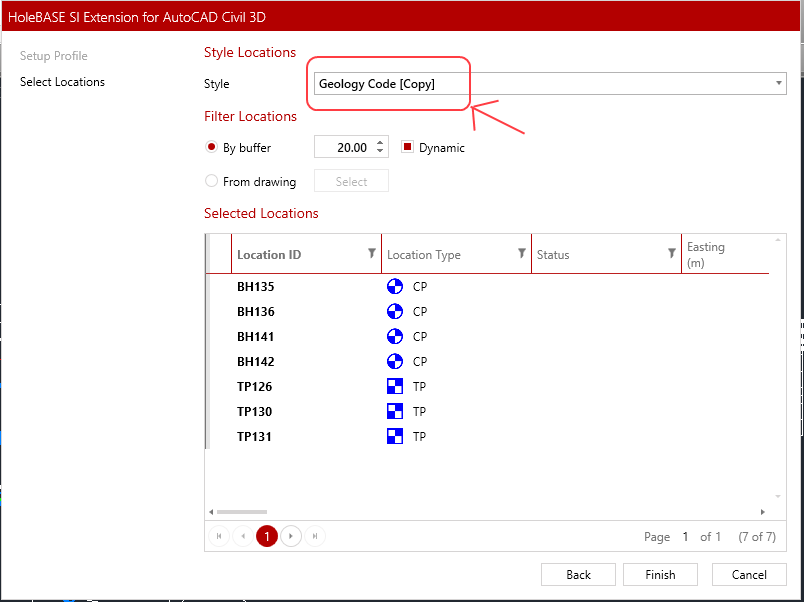The width and height of the screenshot is (804, 602).
Task: Open the Location ID column filter funnel
Action: click(x=371, y=254)
